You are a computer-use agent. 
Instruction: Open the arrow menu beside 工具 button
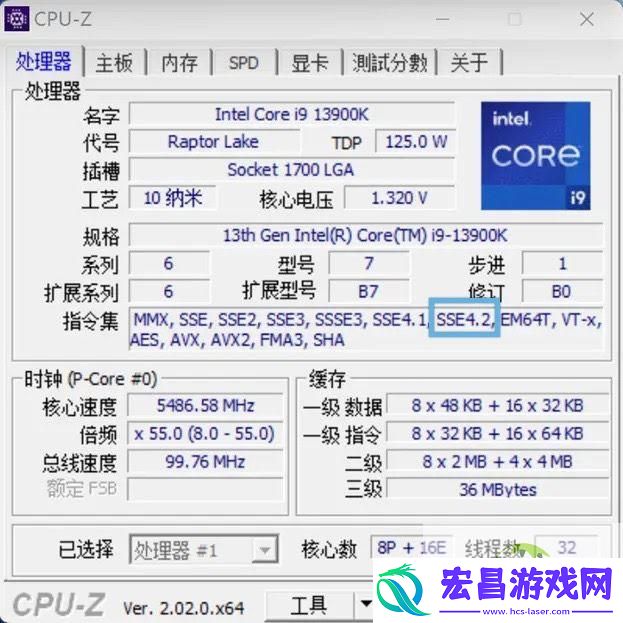click(x=365, y=605)
